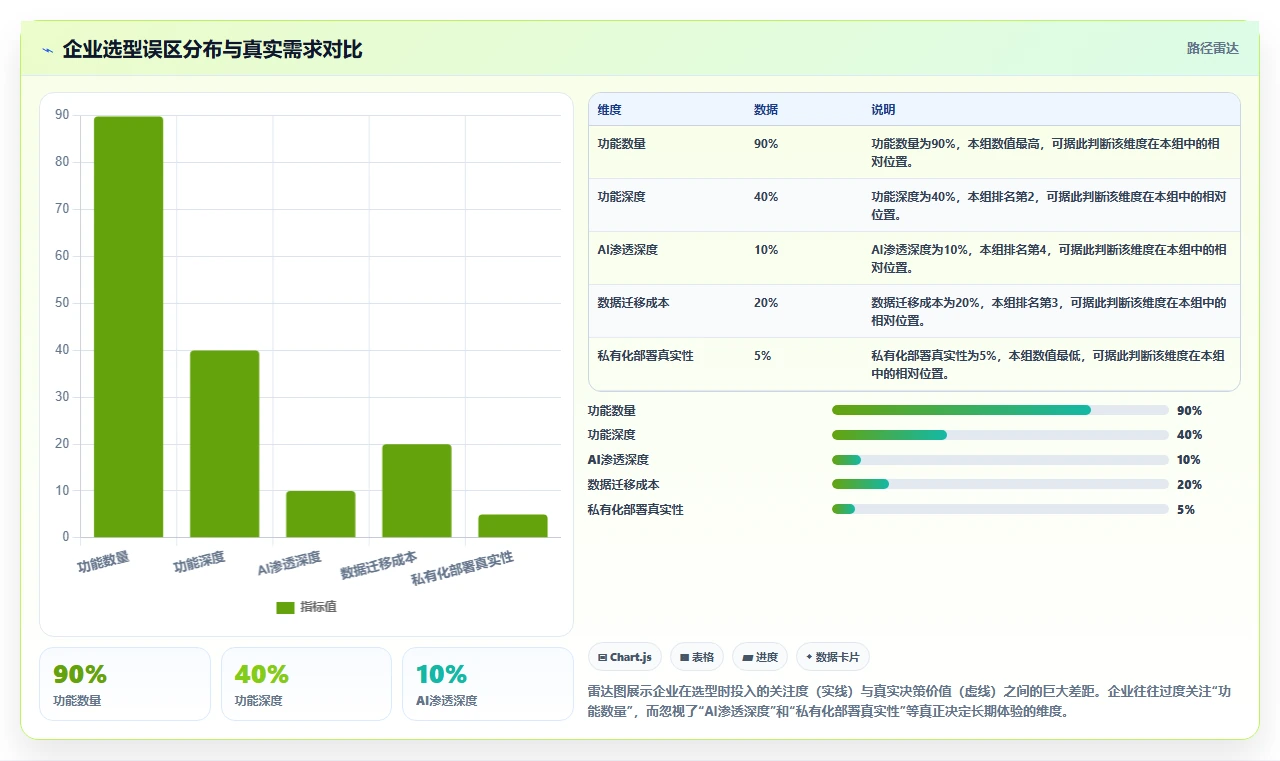Click the AI渗透深度 table row cell
1280x761 pixels.
click(627, 249)
